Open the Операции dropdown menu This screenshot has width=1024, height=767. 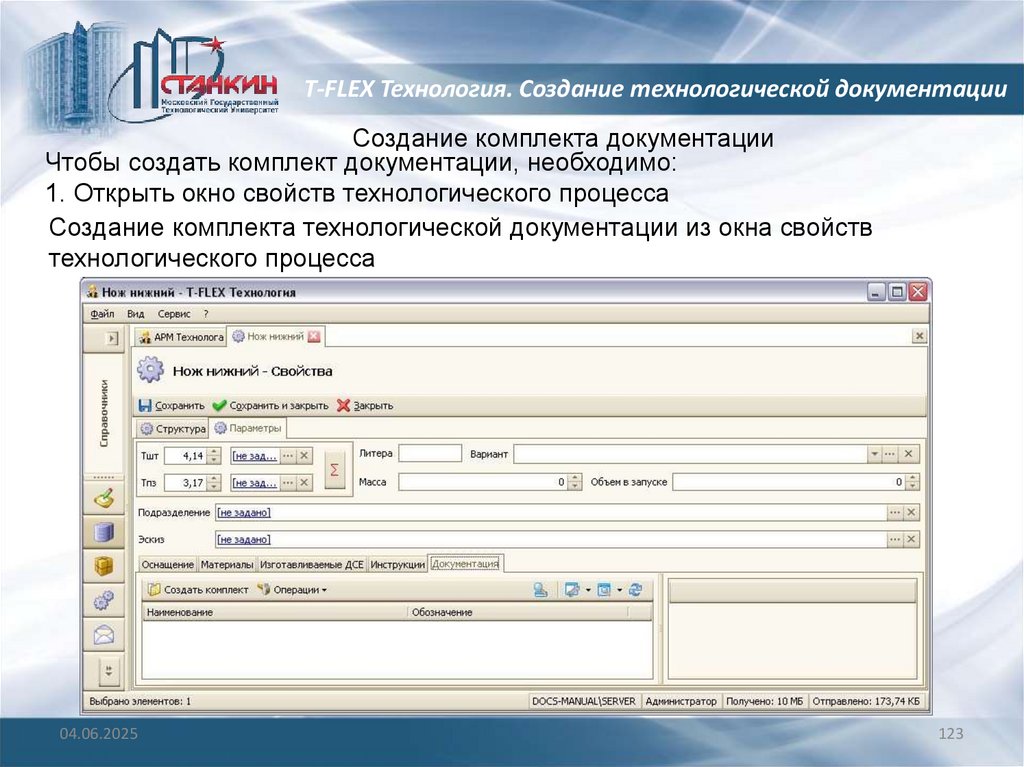pyautogui.click(x=292, y=589)
